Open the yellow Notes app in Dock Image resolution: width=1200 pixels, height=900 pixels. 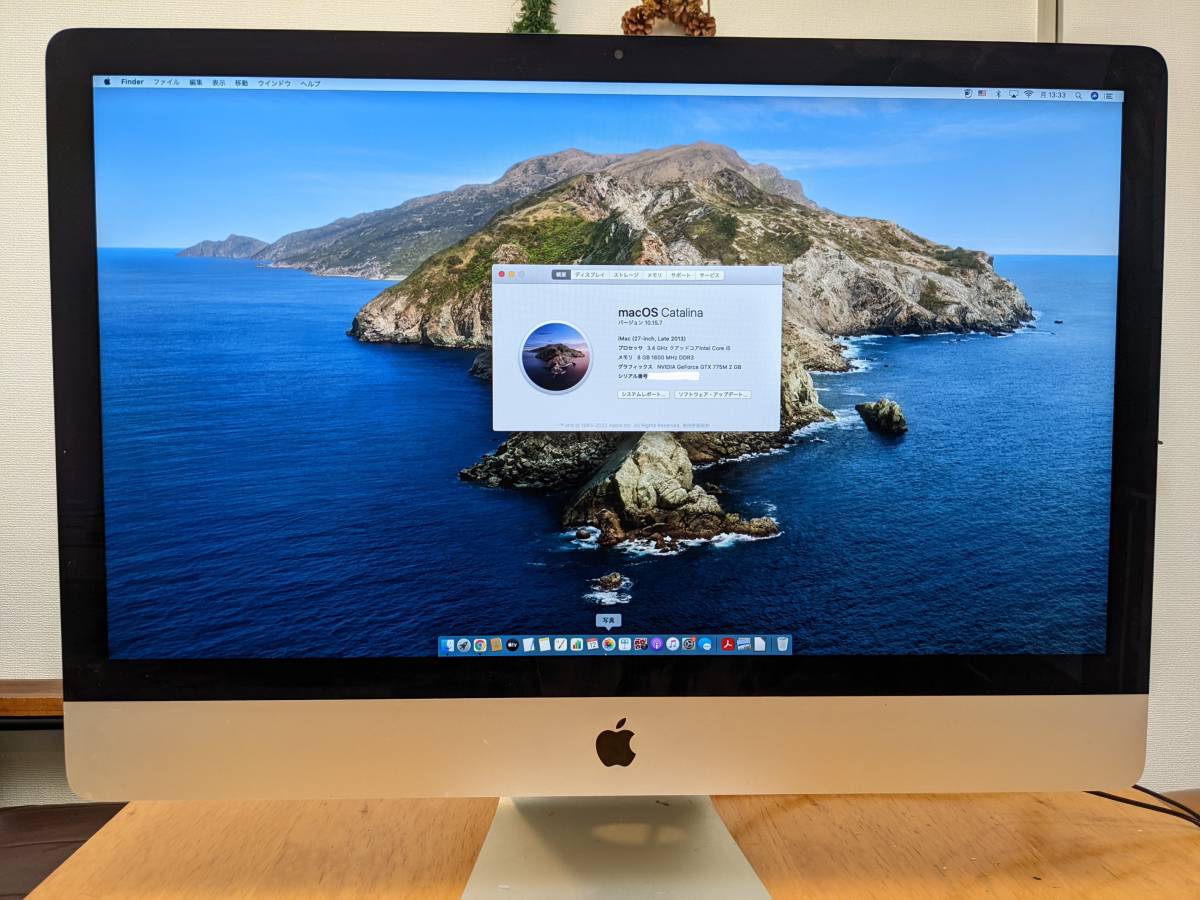pos(545,645)
